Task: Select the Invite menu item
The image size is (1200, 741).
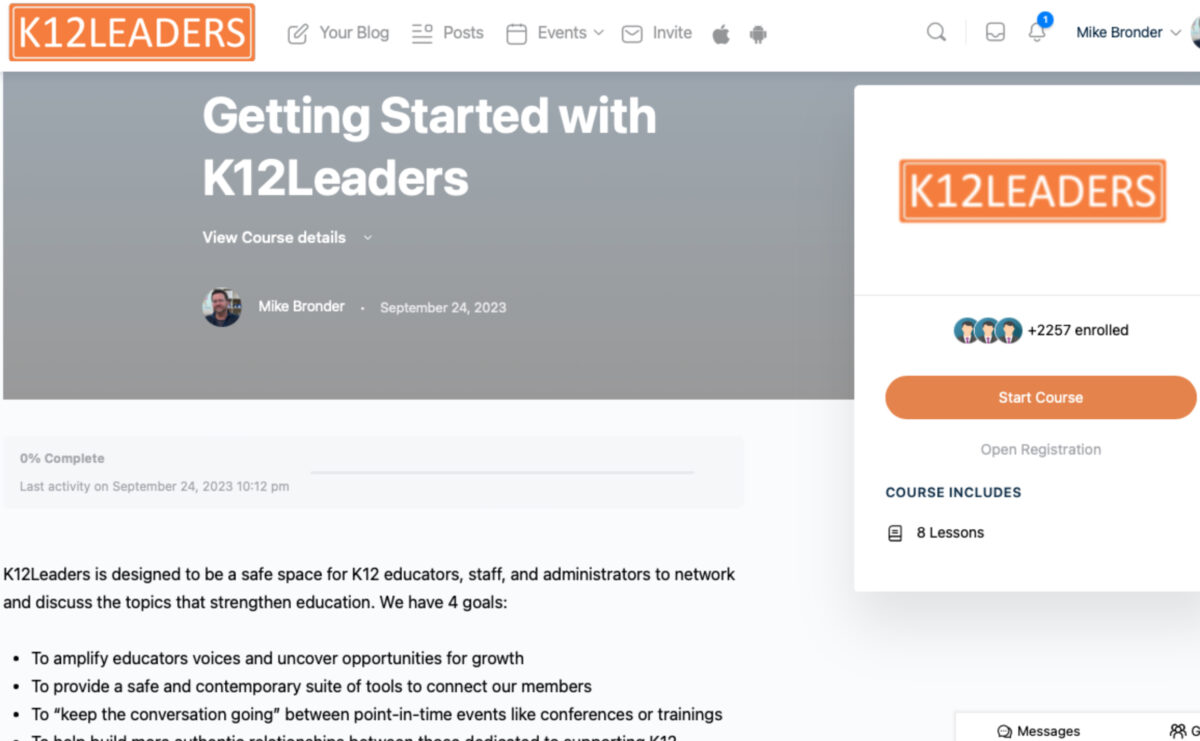Action: [657, 33]
